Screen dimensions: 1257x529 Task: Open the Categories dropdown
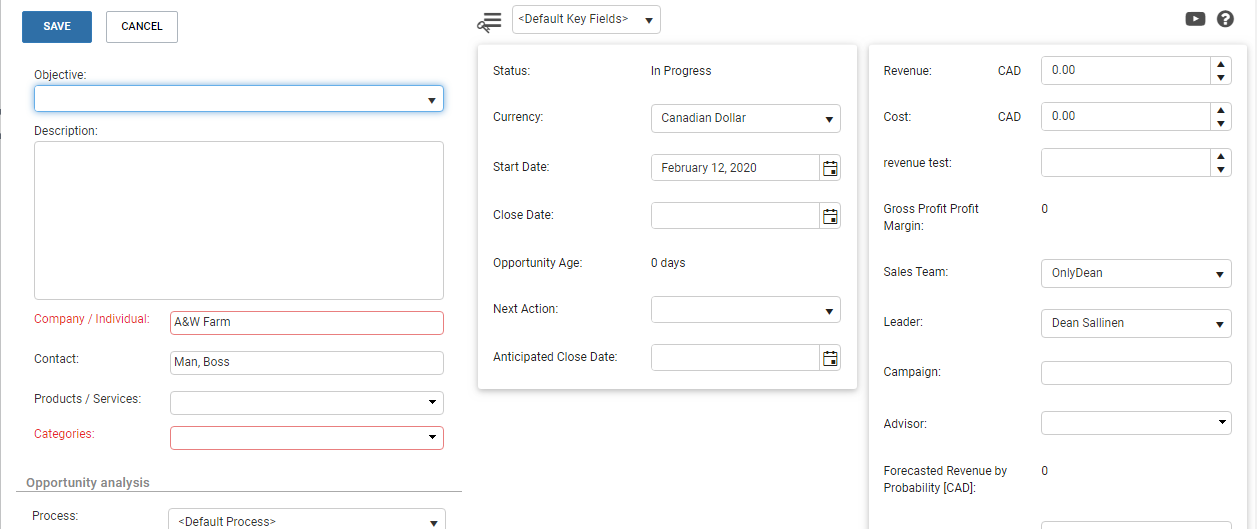[307, 438]
